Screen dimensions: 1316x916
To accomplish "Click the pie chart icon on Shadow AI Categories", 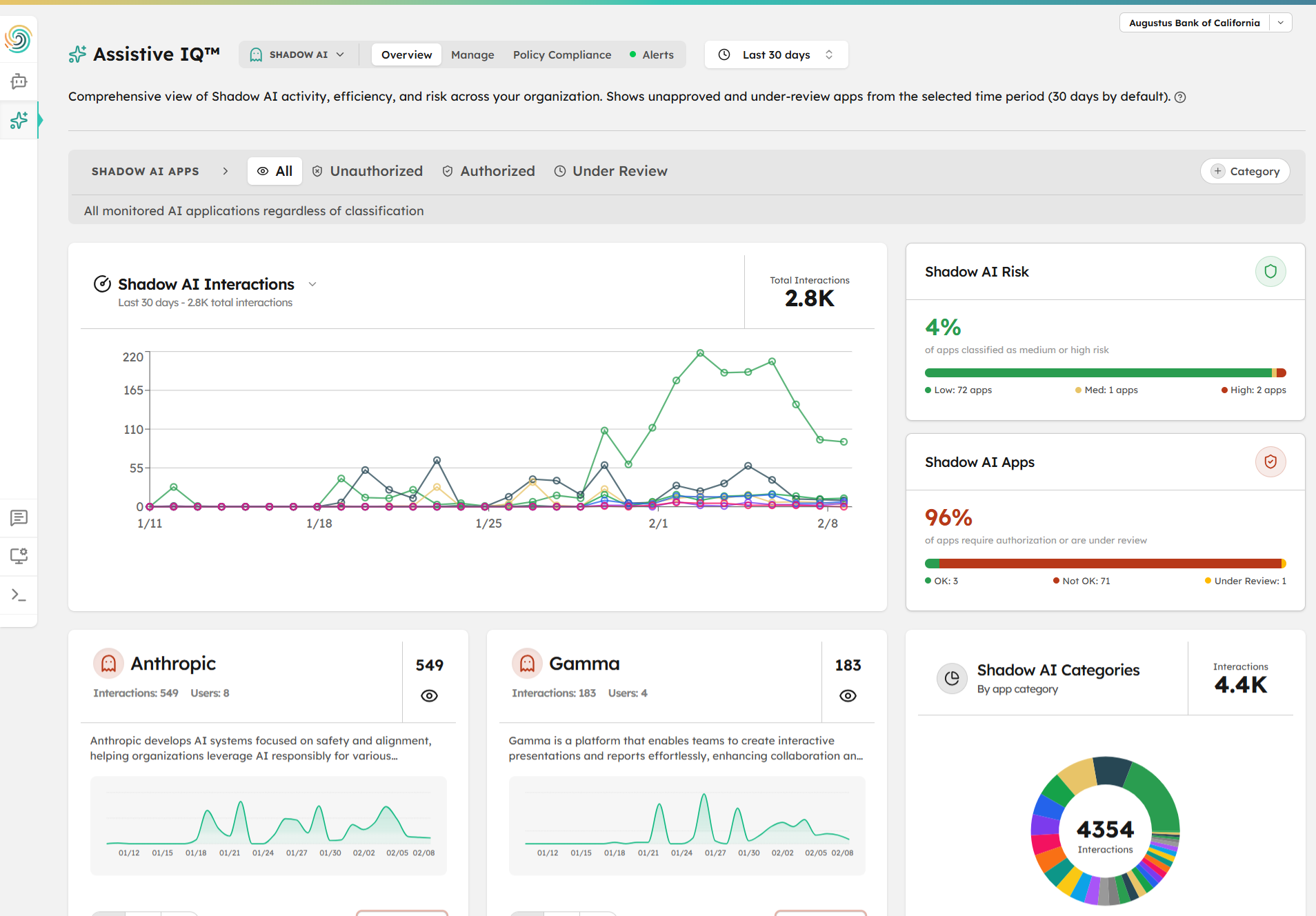I will [952, 678].
